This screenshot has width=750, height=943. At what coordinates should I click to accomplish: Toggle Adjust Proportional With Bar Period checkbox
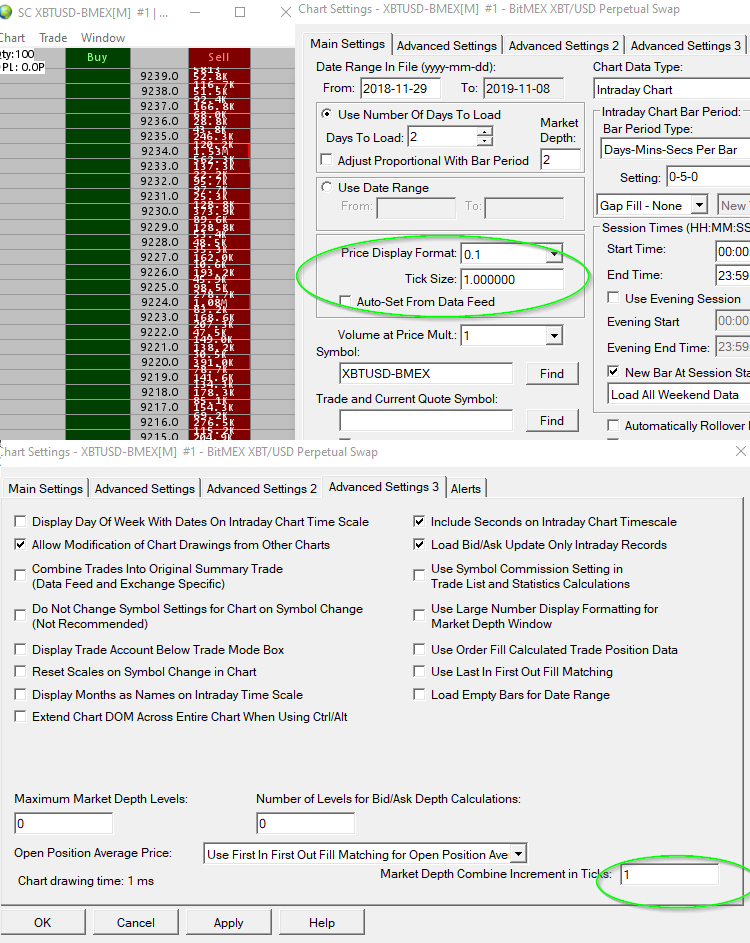point(327,160)
